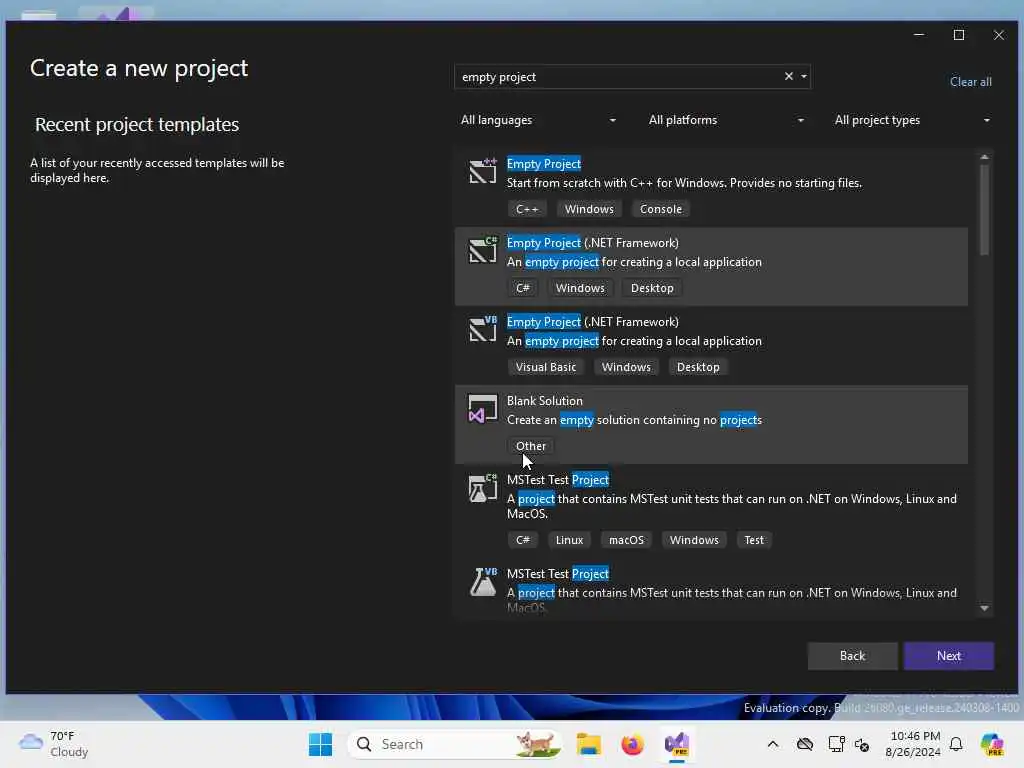
Task: Click the Linux tag under MSTest Test Project
Action: pos(569,540)
